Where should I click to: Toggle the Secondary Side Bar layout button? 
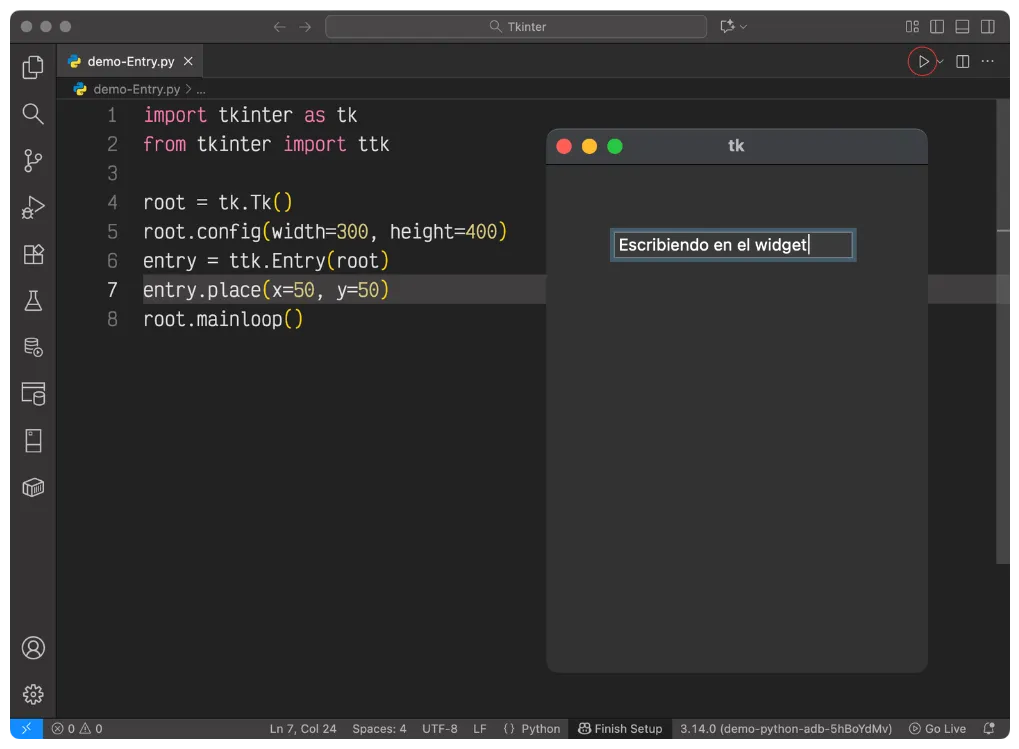tap(988, 27)
